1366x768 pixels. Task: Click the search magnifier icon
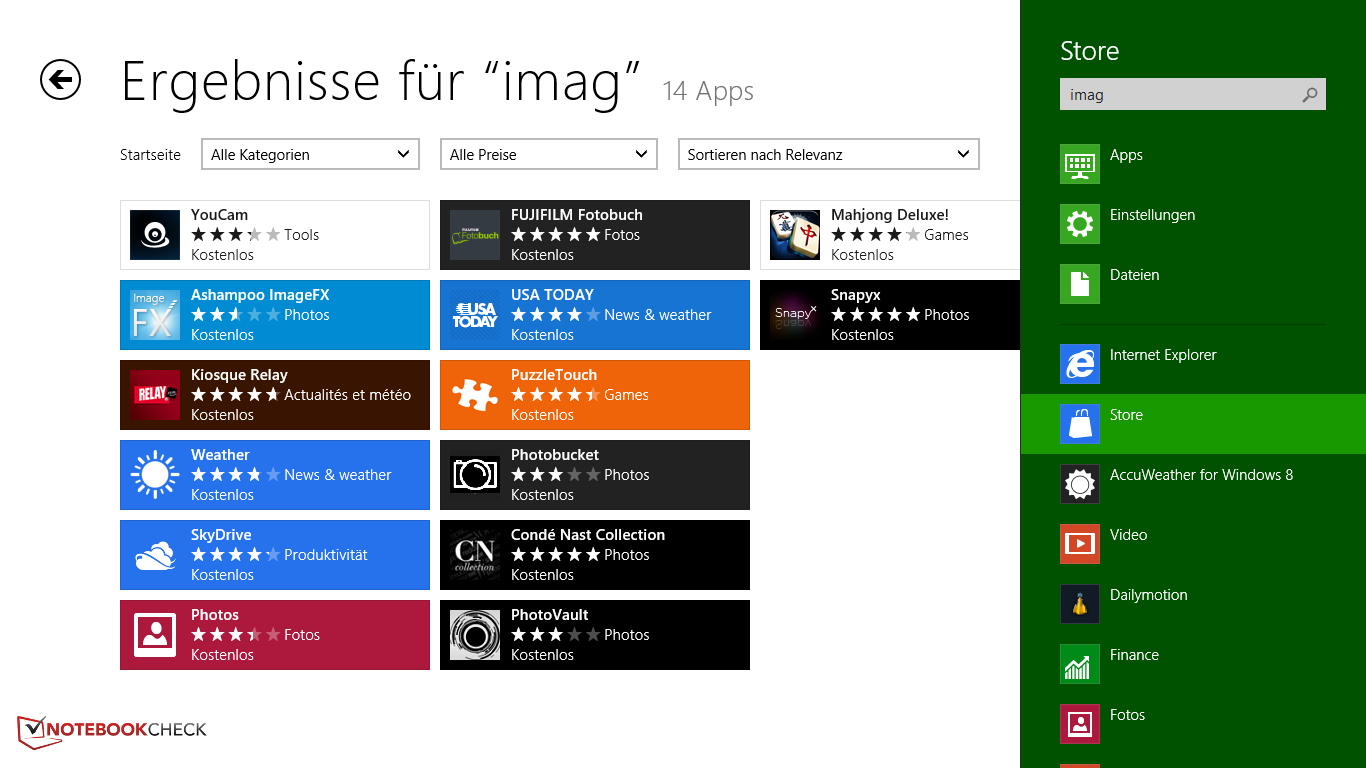click(1310, 95)
